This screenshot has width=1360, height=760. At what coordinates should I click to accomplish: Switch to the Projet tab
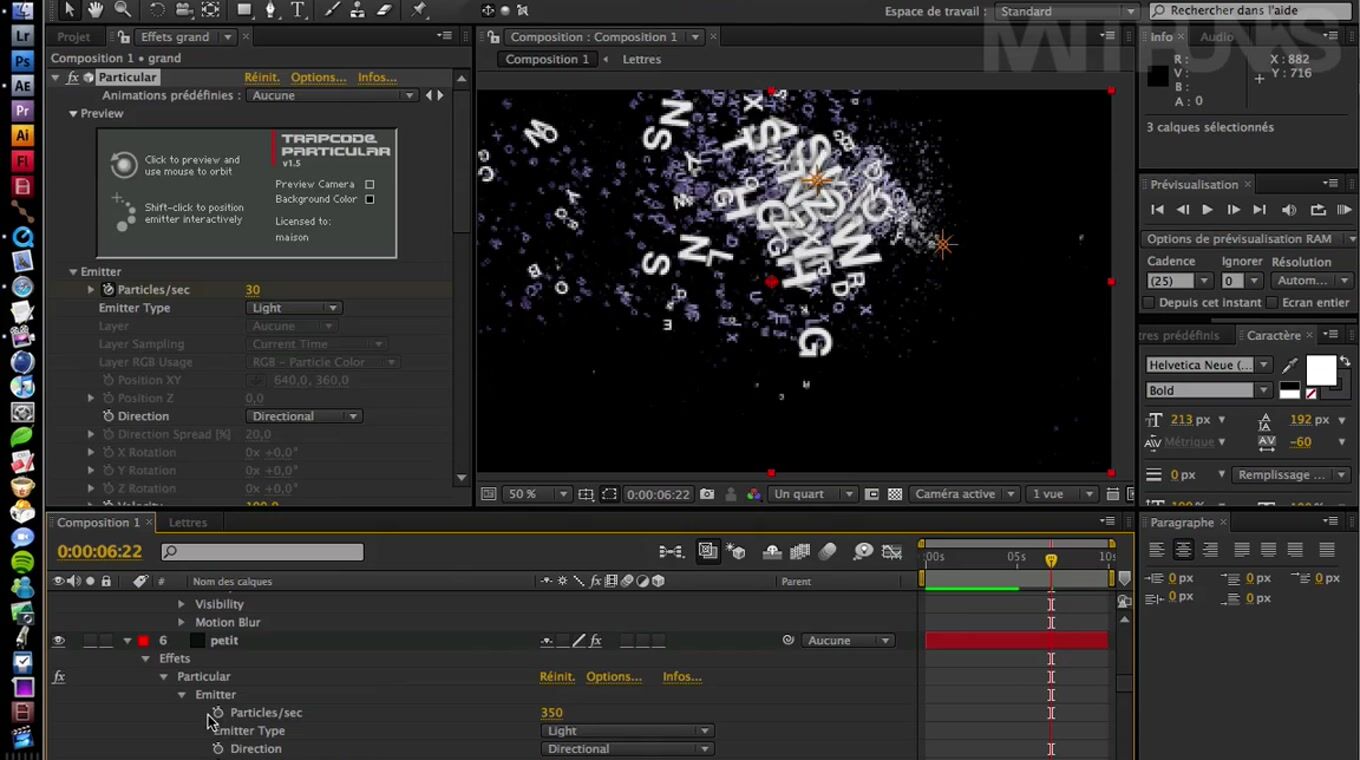click(74, 37)
